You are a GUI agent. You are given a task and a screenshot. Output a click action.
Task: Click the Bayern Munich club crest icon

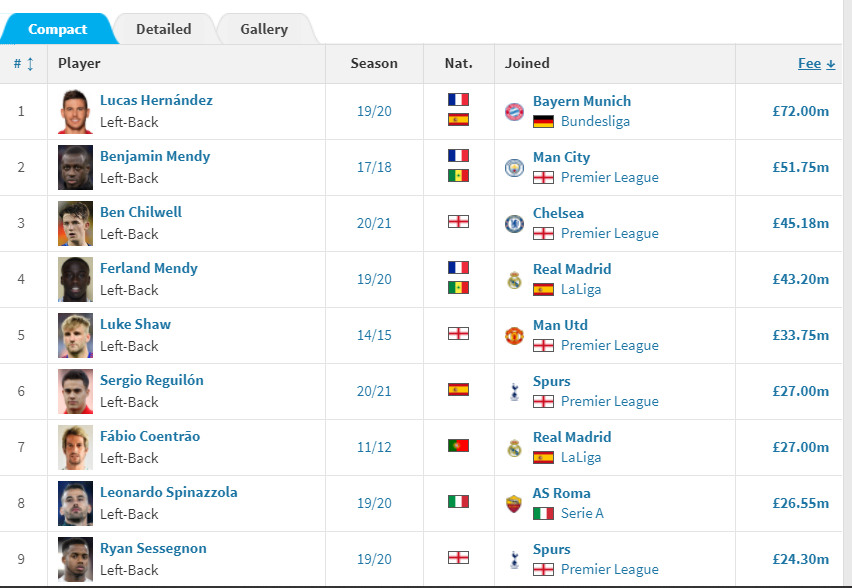coord(514,111)
